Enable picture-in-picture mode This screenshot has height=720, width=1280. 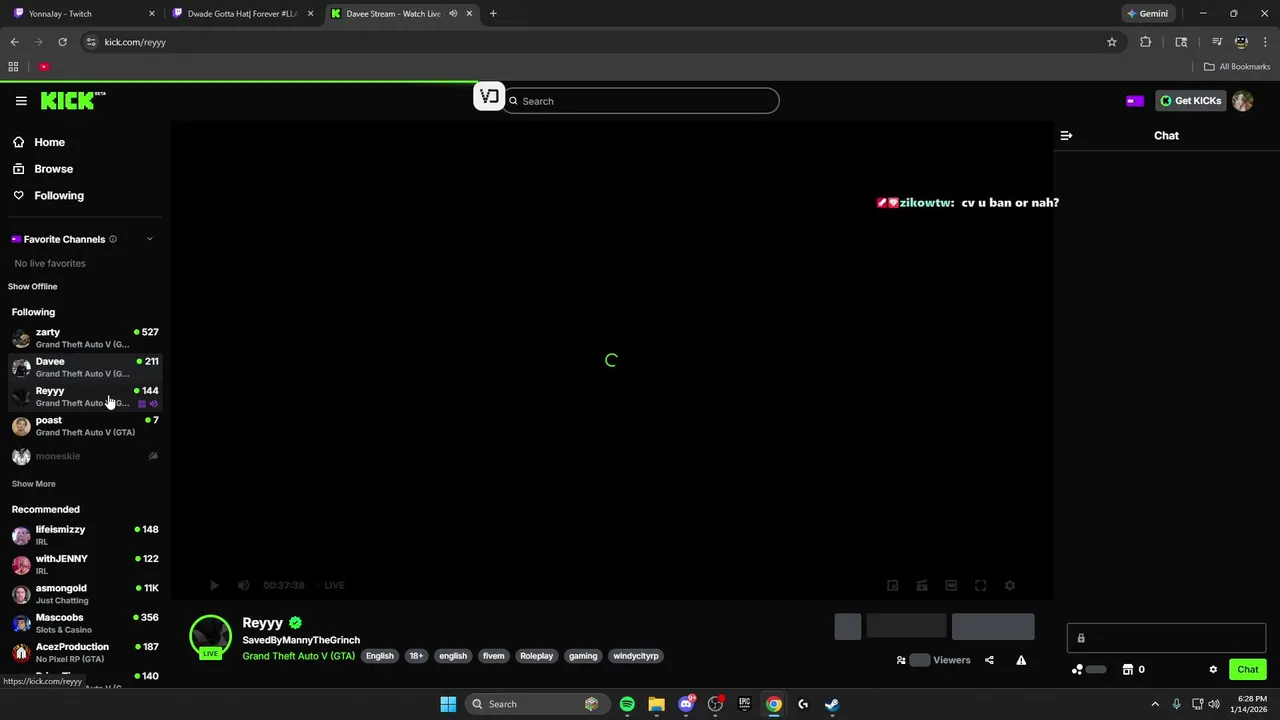coord(893,586)
